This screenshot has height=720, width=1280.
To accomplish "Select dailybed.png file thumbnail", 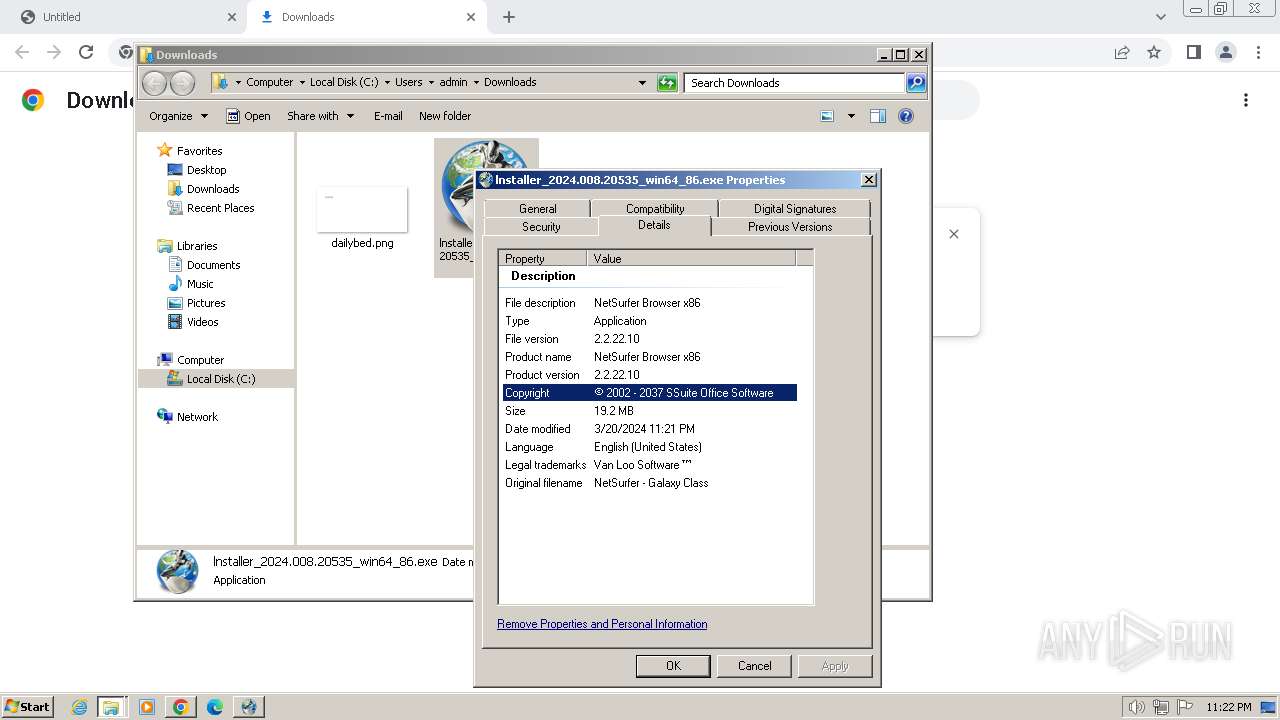I will 362,209.
